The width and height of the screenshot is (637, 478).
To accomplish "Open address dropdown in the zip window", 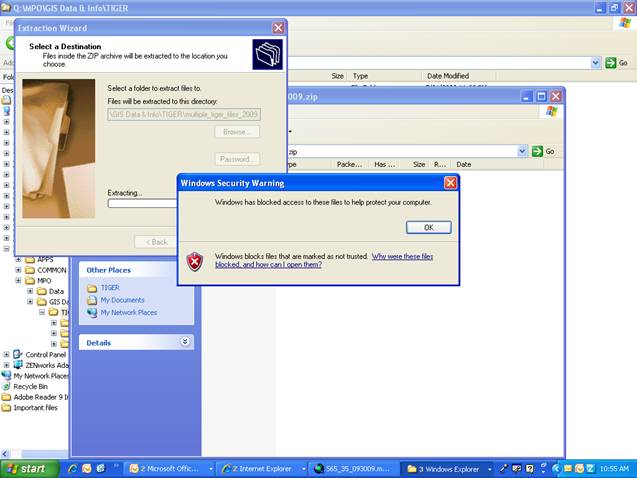I will (x=522, y=151).
